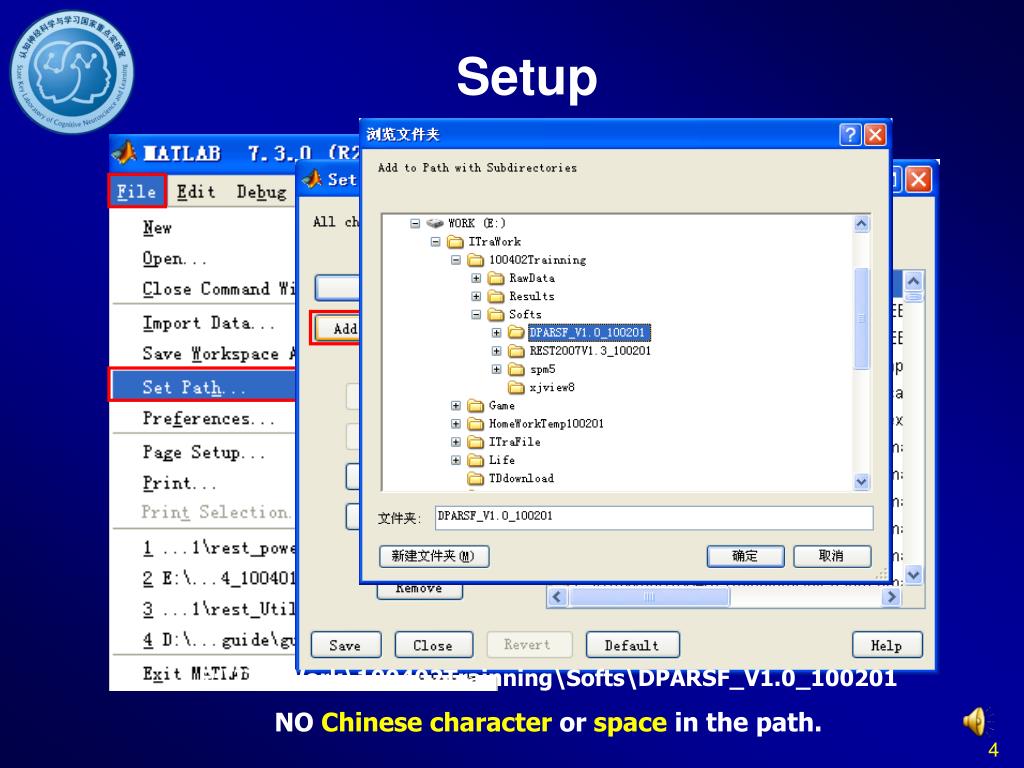Click the folder tree vertical scrollbar thumb

pos(862,317)
